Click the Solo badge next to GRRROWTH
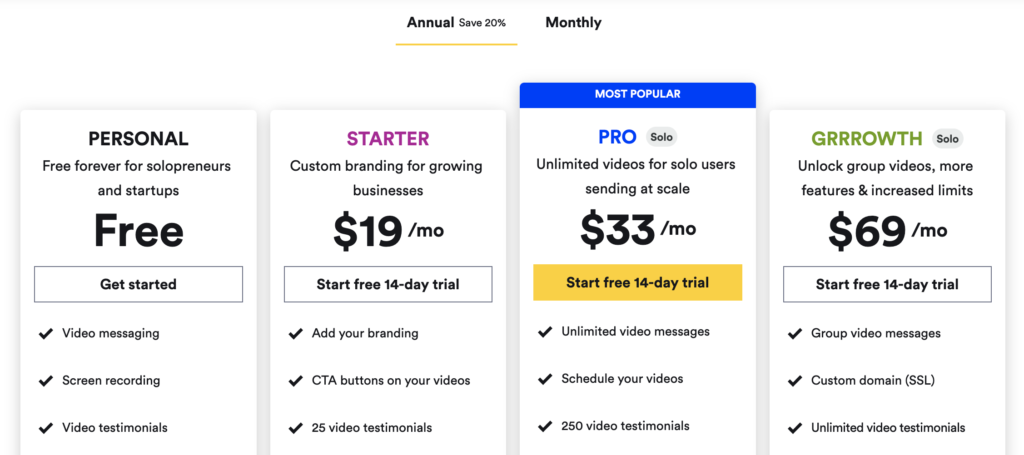The width and height of the screenshot is (1024, 455). tap(948, 138)
